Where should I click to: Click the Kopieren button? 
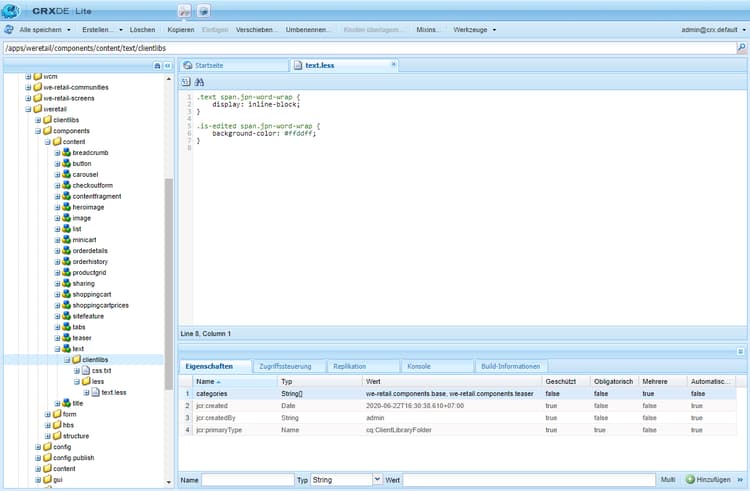click(x=181, y=30)
